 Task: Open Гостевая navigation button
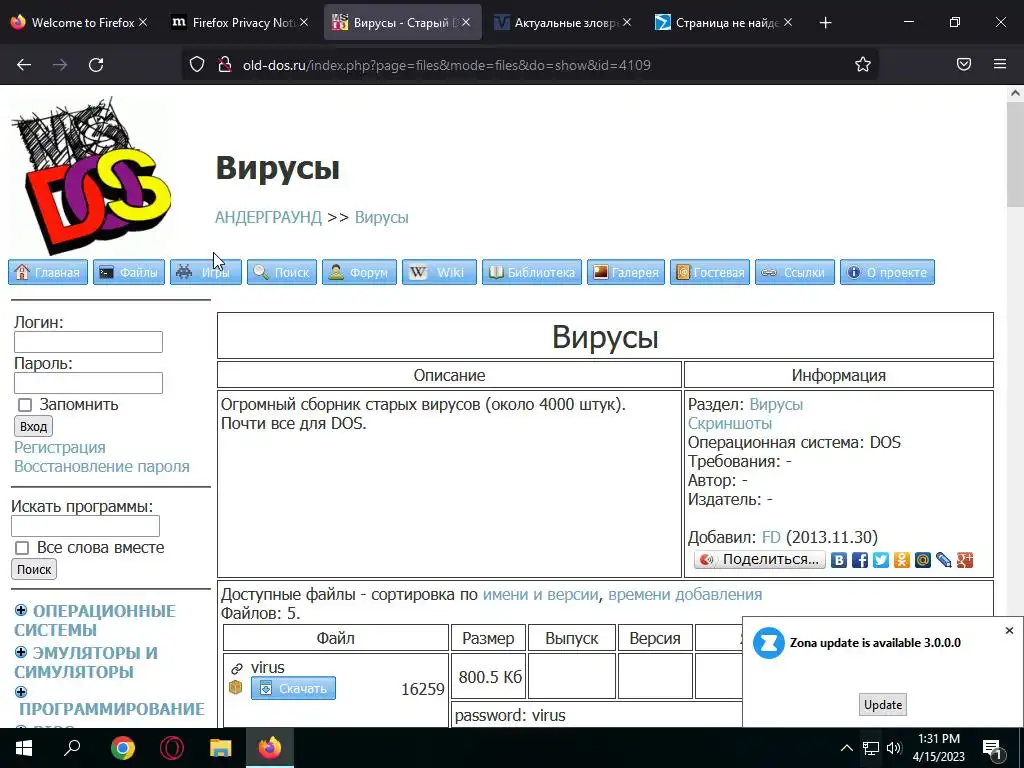click(710, 272)
